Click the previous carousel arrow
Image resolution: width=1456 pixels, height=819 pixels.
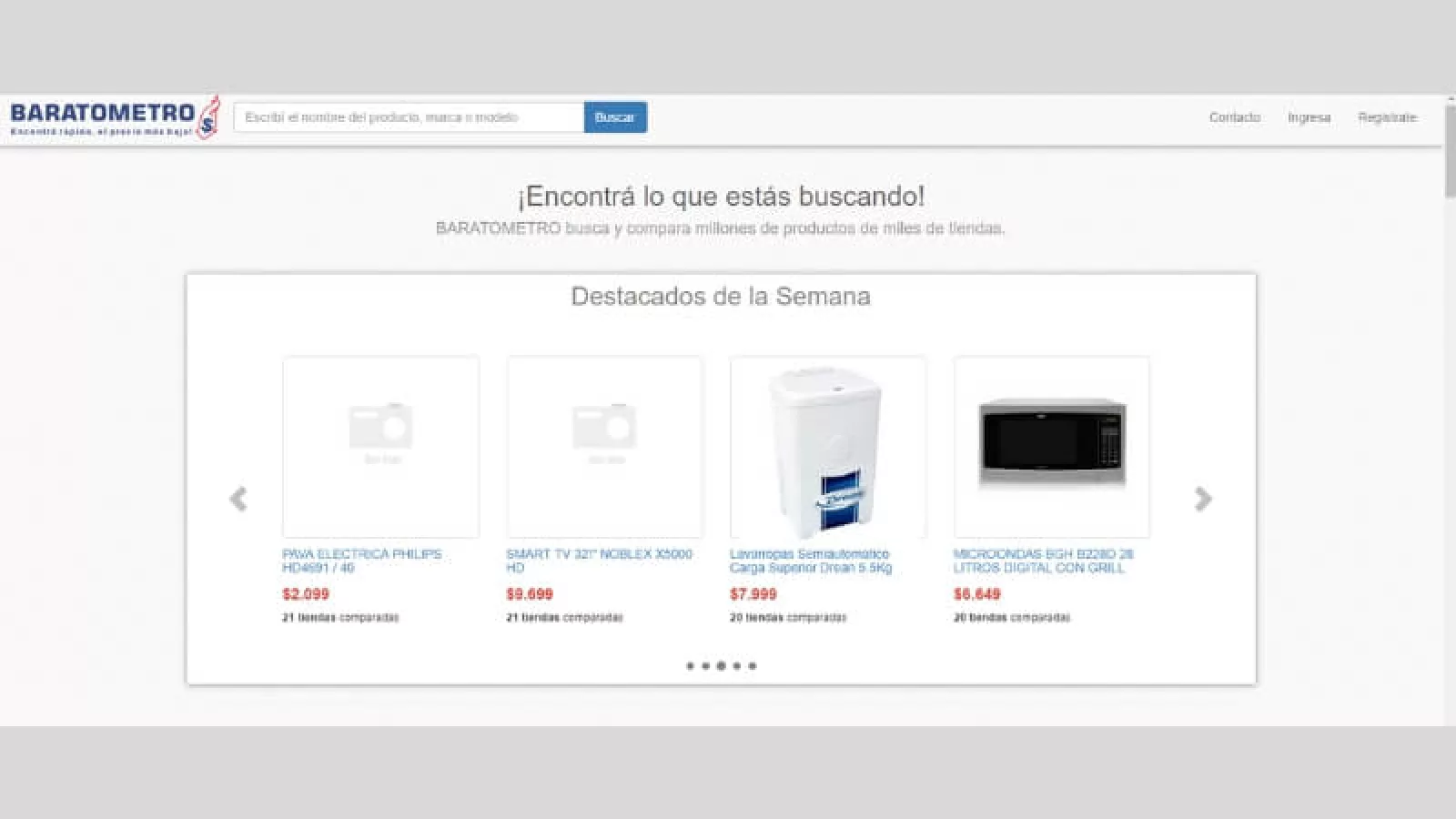point(238,499)
